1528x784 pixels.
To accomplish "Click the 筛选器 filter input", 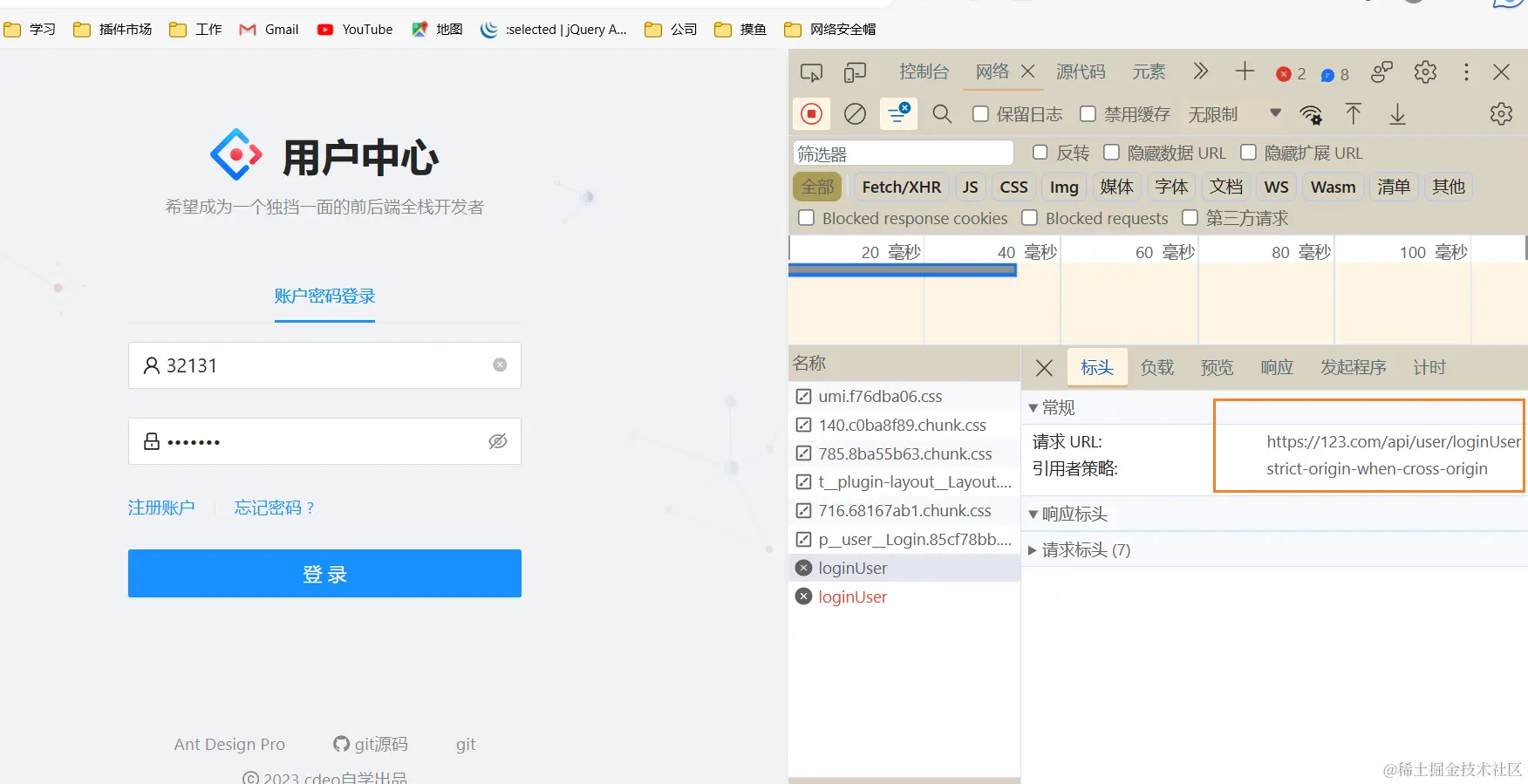I will (x=904, y=153).
